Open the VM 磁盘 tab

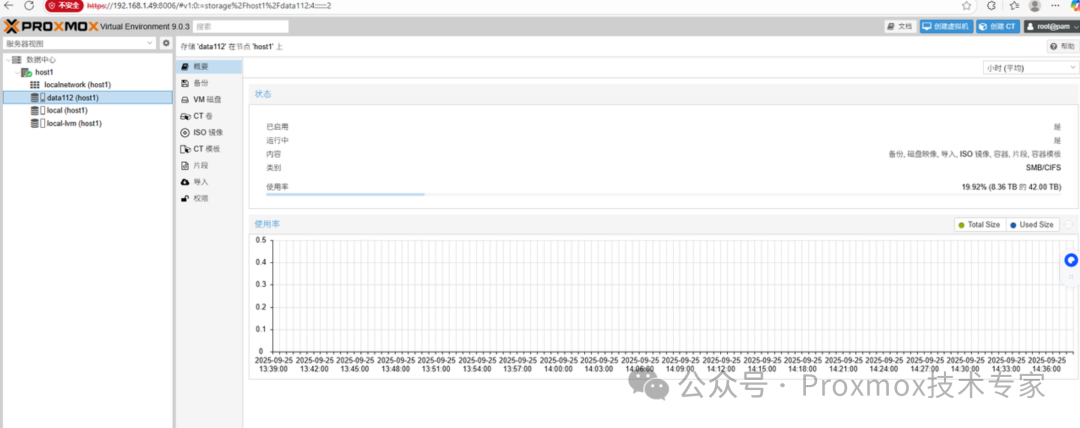coord(209,99)
